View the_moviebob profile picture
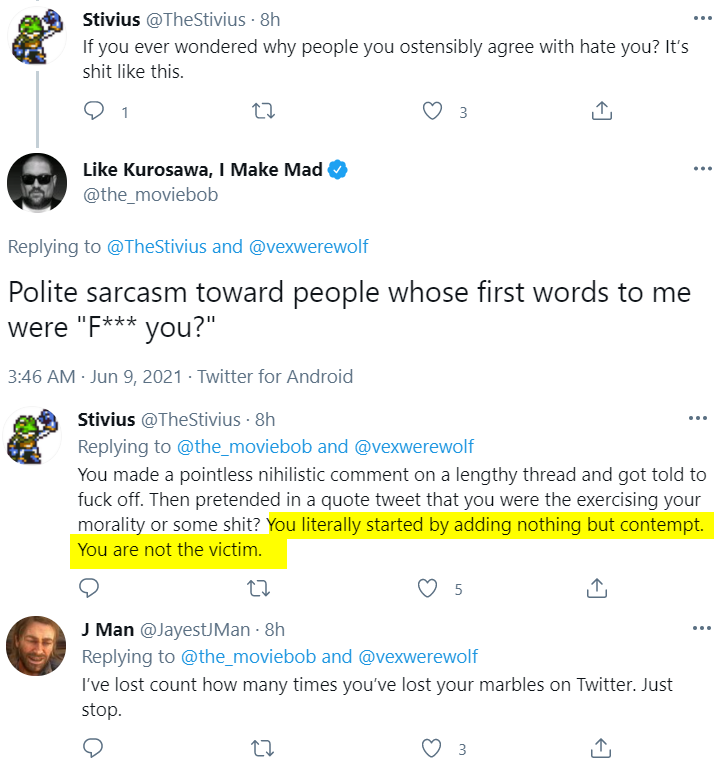Screen dimensions: 720x765 (37, 183)
